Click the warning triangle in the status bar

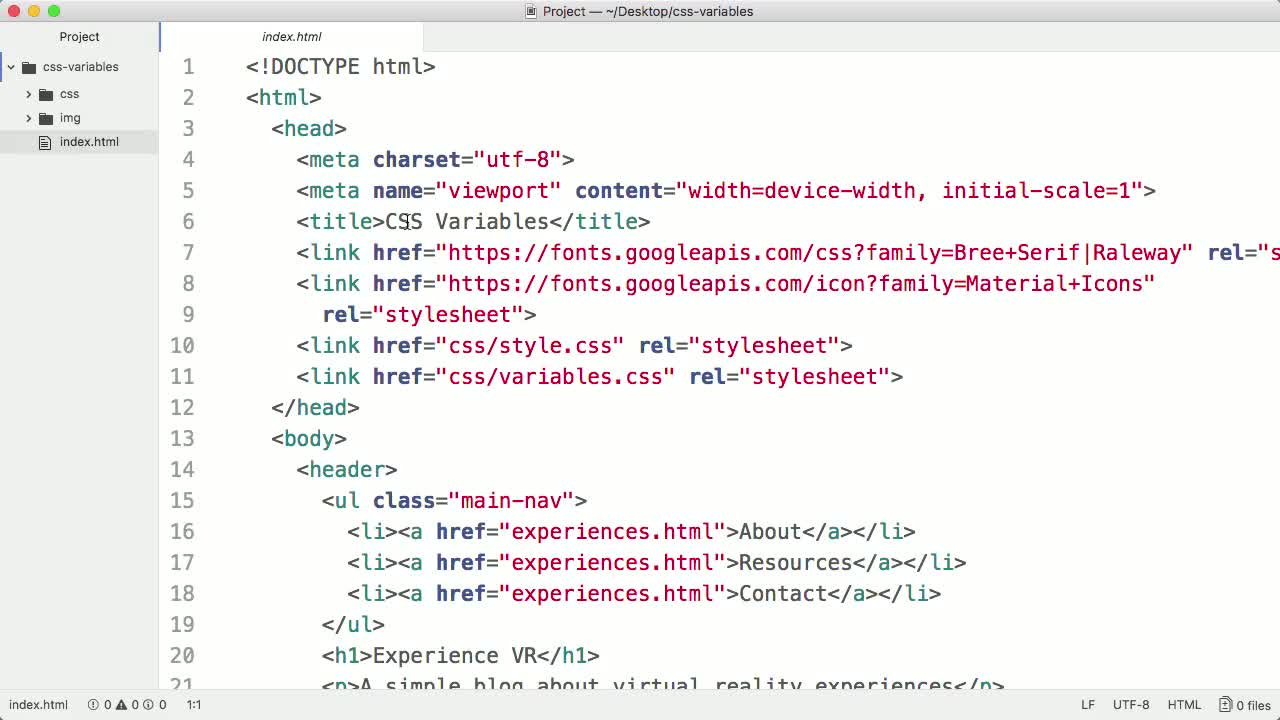(x=123, y=705)
